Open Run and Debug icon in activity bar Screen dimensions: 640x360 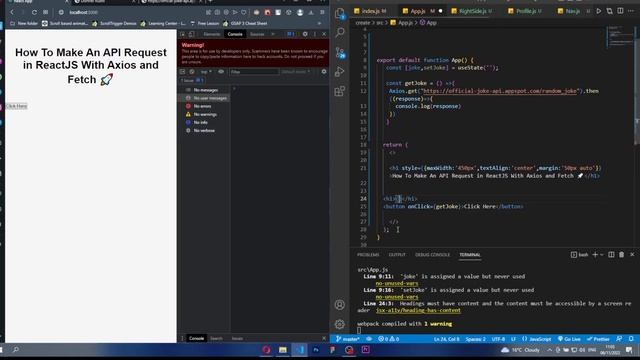click(x=340, y=72)
